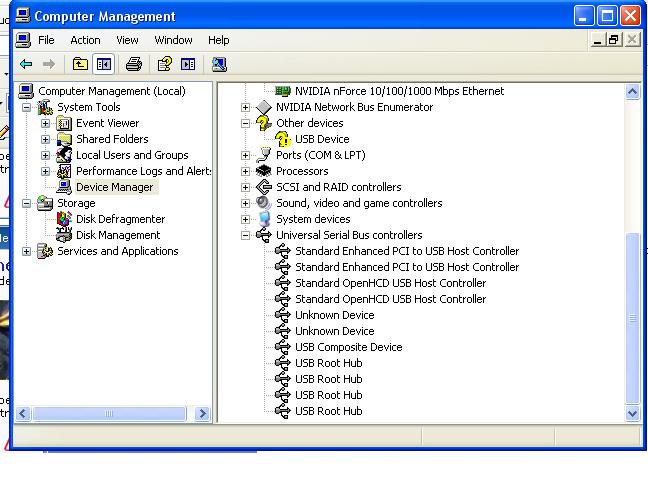The height and width of the screenshot is (482, 648).
Task: Select the first Standard Enhanced PCI to USB Host Controller
Action: [407, 251]
